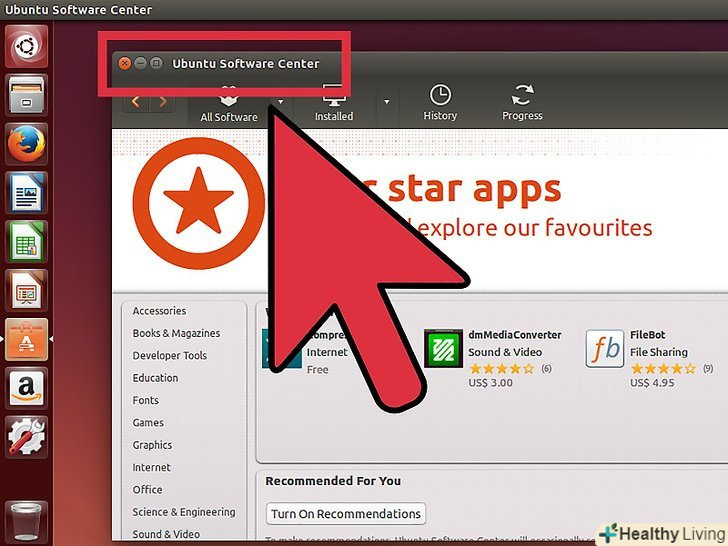Select the Games category
This screenshot has height=546, width=728.
pyautogui.click(x=148, y=422)
